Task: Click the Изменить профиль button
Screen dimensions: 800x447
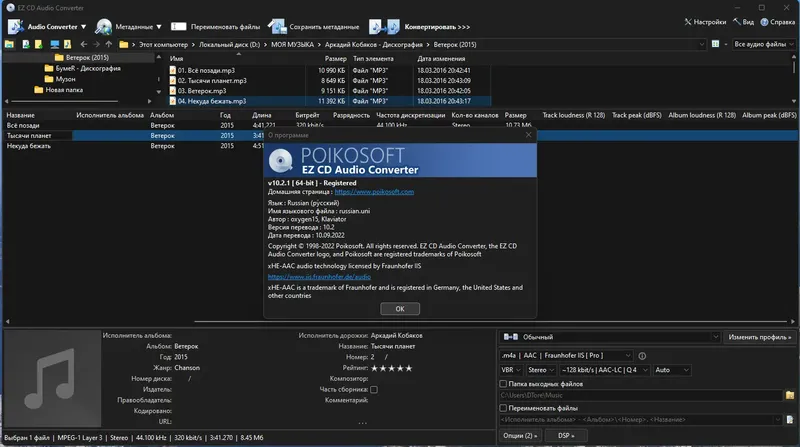Action: coord(759,337)
